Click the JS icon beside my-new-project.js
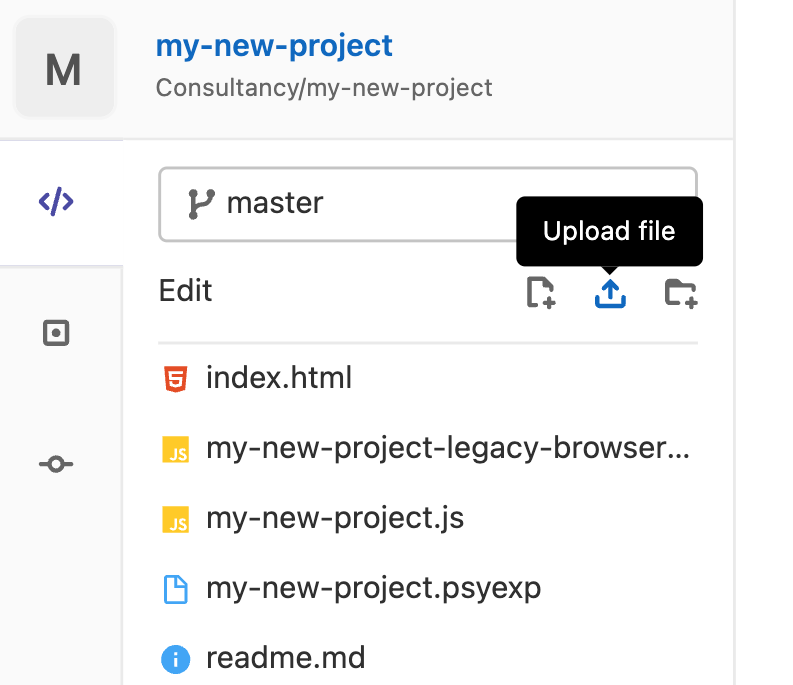Image resolution: width=793 pixels, height=685 pixels. click(x=175, y=520)
